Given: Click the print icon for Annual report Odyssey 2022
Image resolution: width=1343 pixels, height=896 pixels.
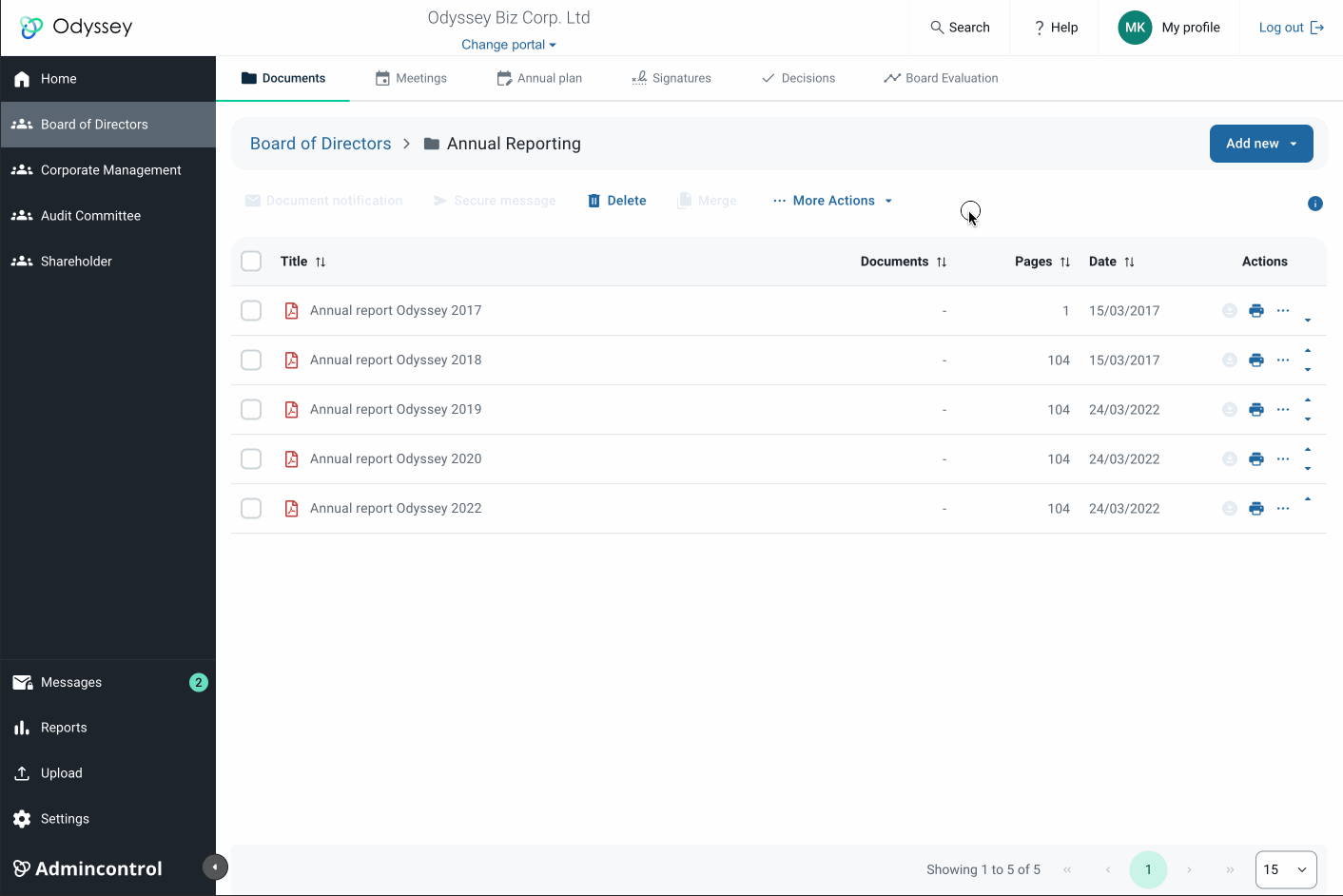Looking at the screenshot, I should click(1256, 509).
